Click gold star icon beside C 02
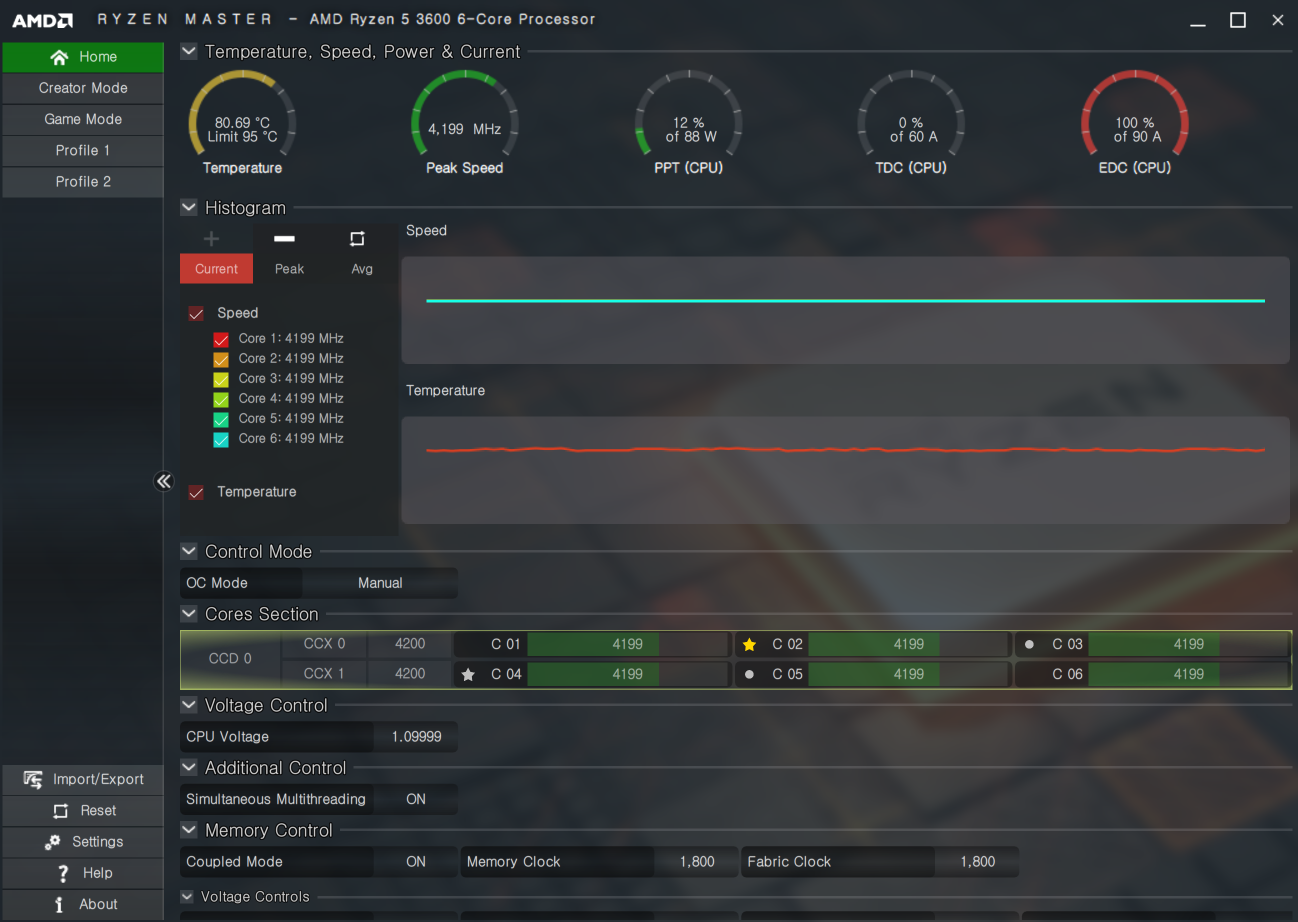 pos(749,645)
